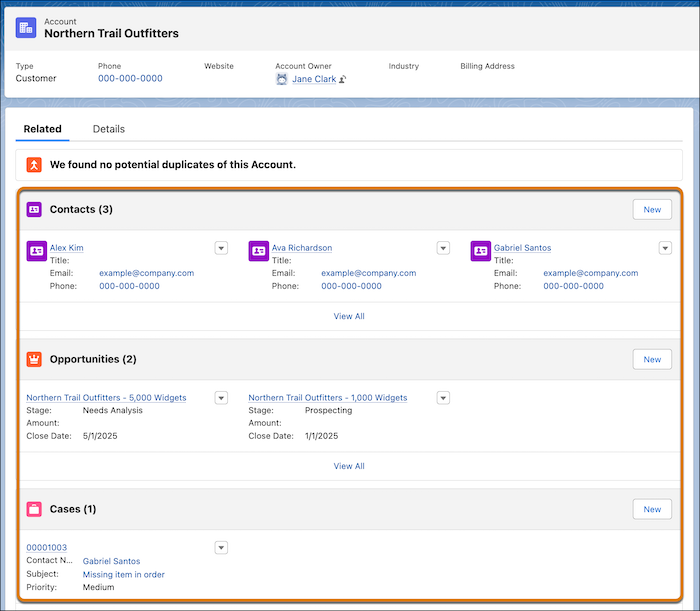The image size is (700, 611).
Task: Click Ava Richardson's contact icon
Action: point(258,250)
